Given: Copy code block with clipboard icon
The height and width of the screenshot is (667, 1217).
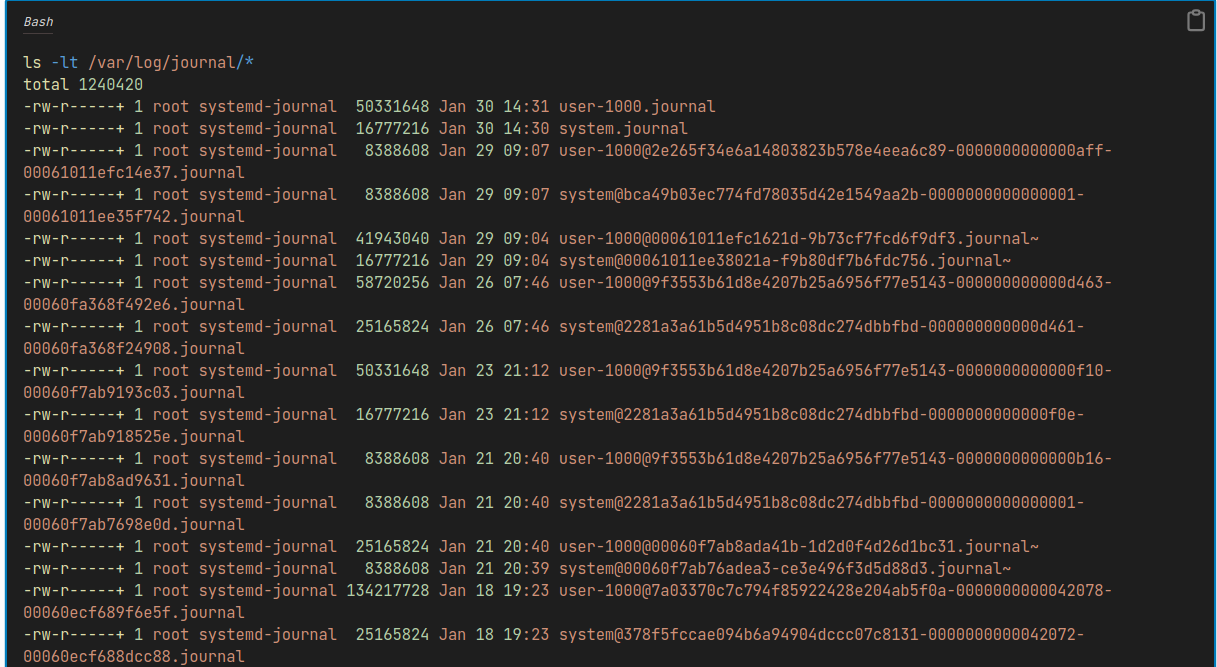Looking at the screenshot, I should point(1195,21).
